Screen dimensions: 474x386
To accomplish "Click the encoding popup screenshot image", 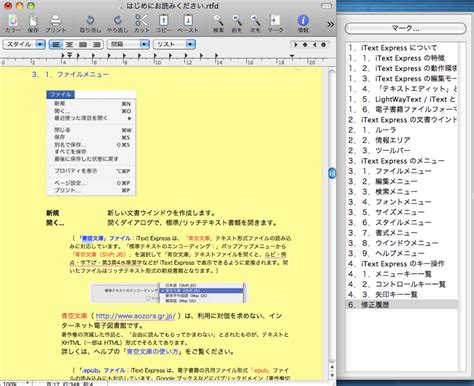I will [x=169, y=293].
